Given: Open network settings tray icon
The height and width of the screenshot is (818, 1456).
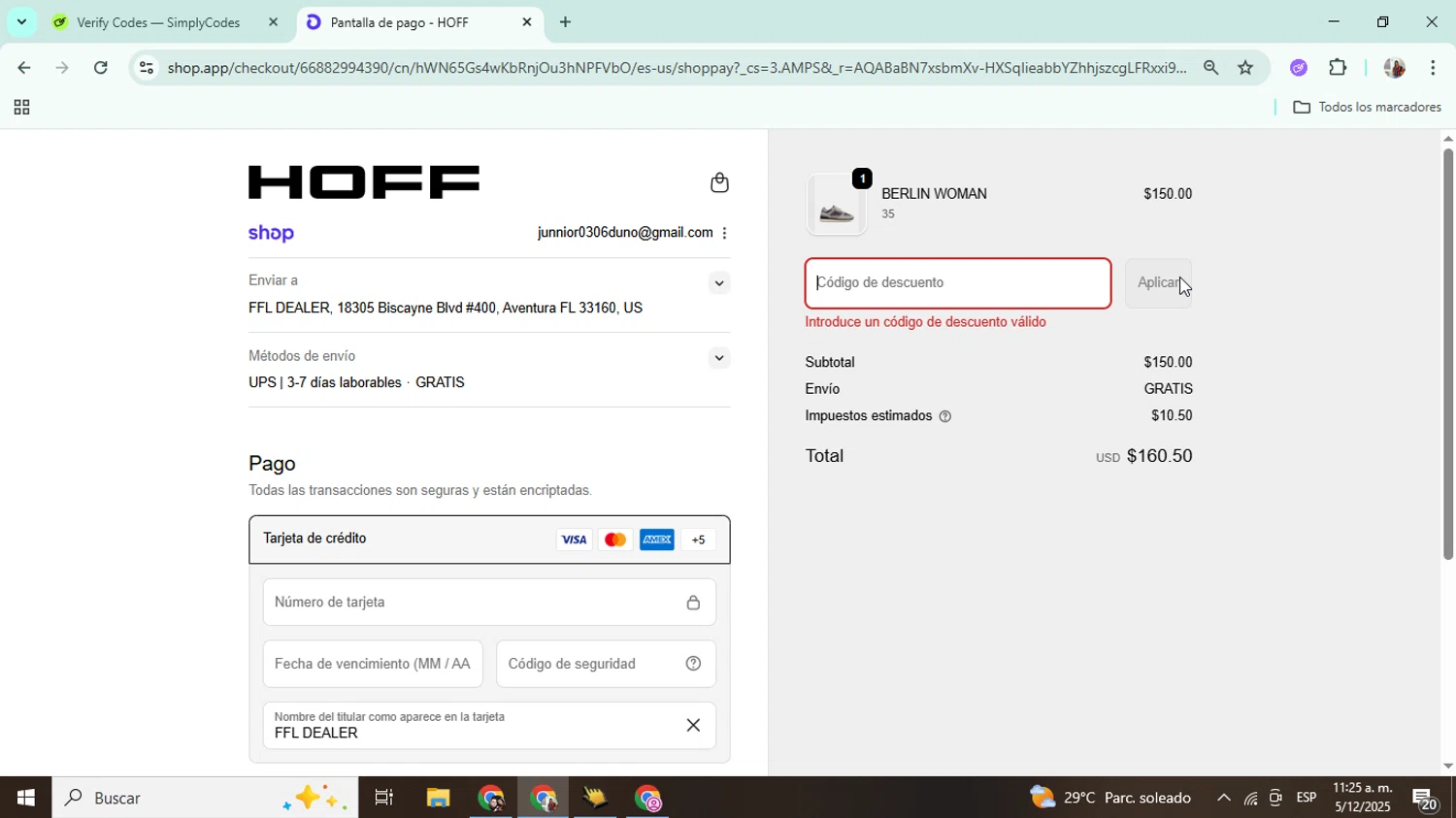Looking at the screenshot, I should coord(1250,800).
